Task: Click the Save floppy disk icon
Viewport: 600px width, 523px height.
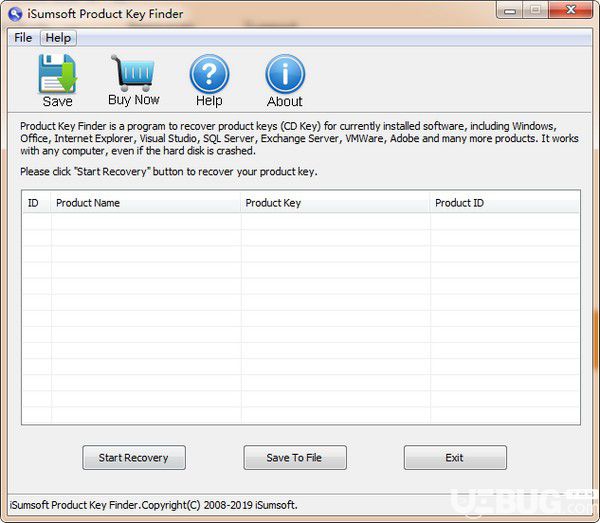Action: pos(57,73)
